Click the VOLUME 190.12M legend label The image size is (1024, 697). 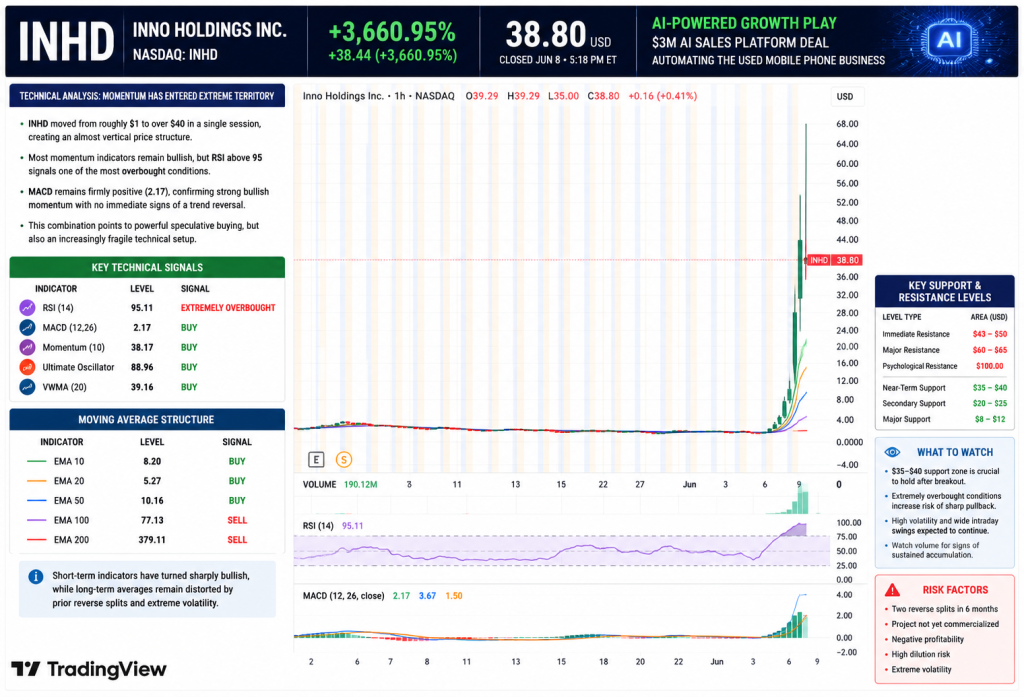(340, 485)
